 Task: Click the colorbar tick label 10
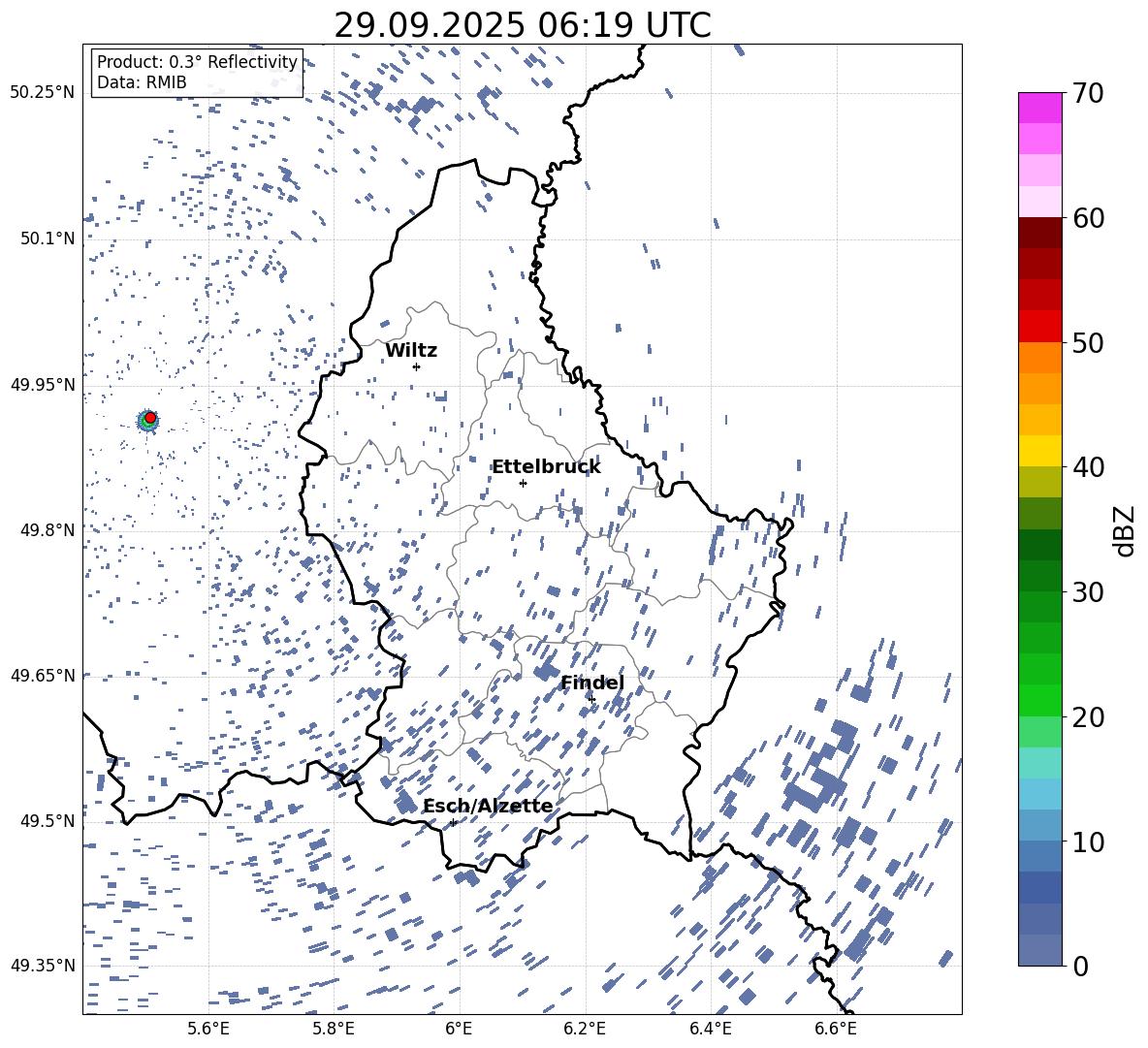(x=1088, y=842)
